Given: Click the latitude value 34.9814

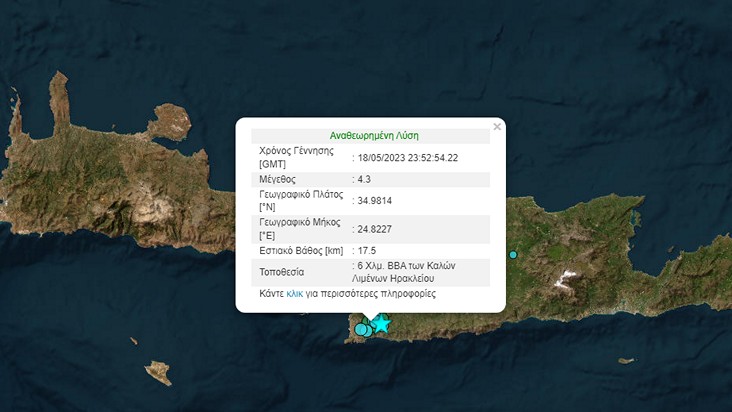Looking at the screenshot, I should [376, 200].
